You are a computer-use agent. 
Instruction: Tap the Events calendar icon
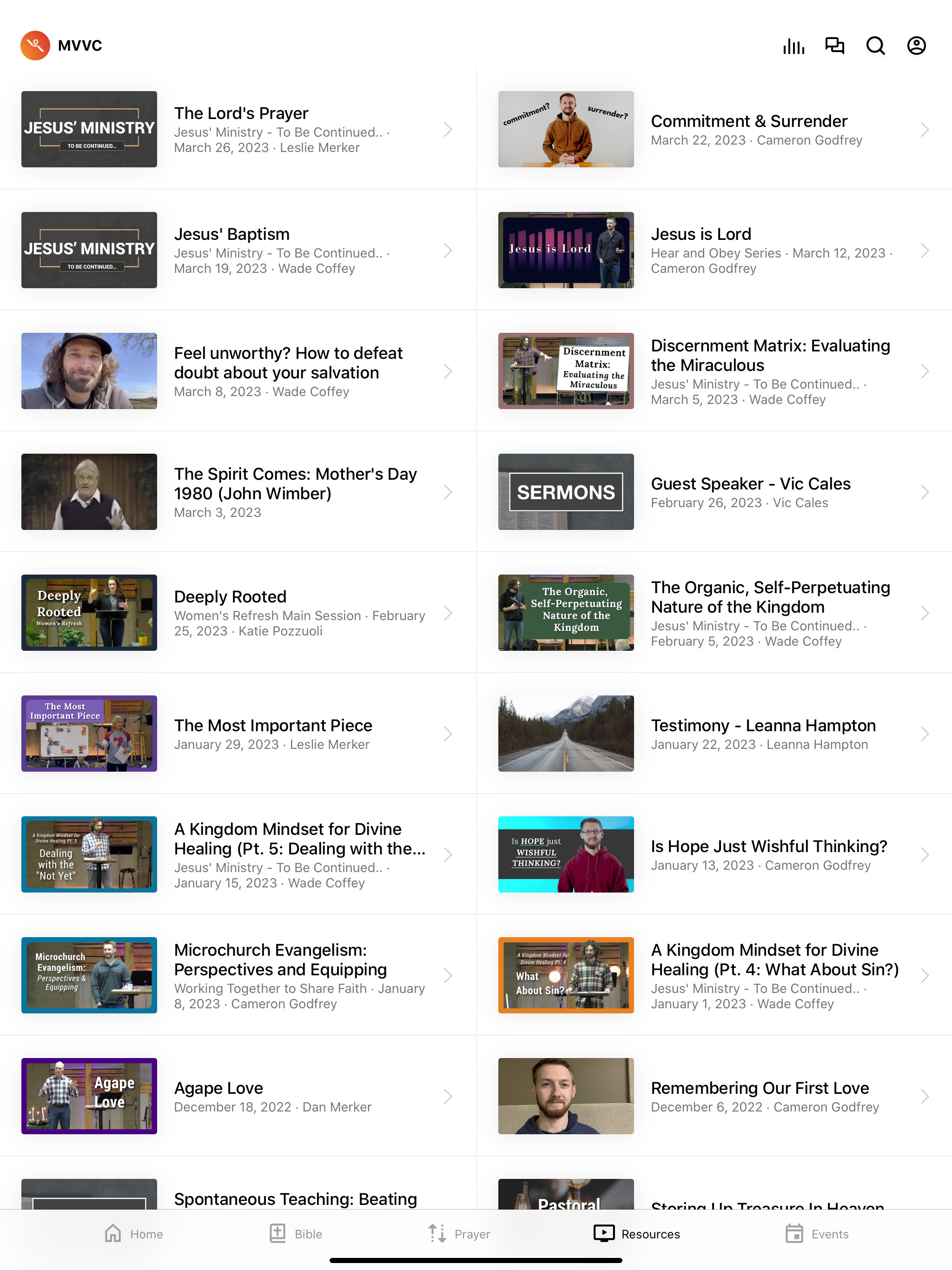point(794,1233)
